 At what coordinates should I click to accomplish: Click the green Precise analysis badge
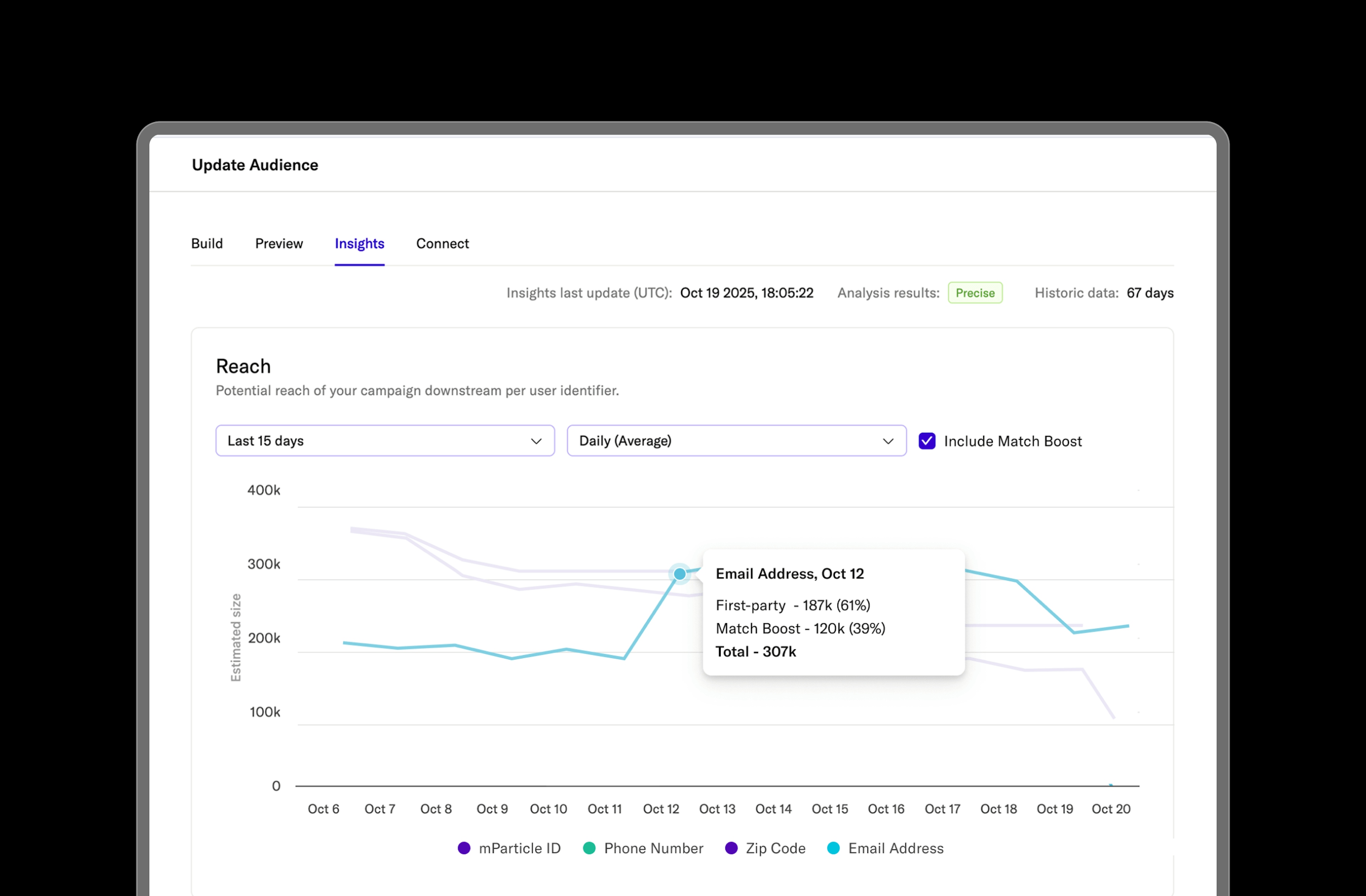click(975, 293)
